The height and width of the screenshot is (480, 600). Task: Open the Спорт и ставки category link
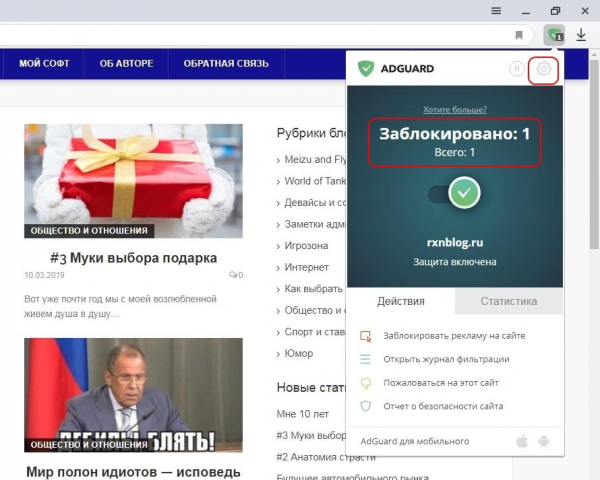[x=315, y=332]
